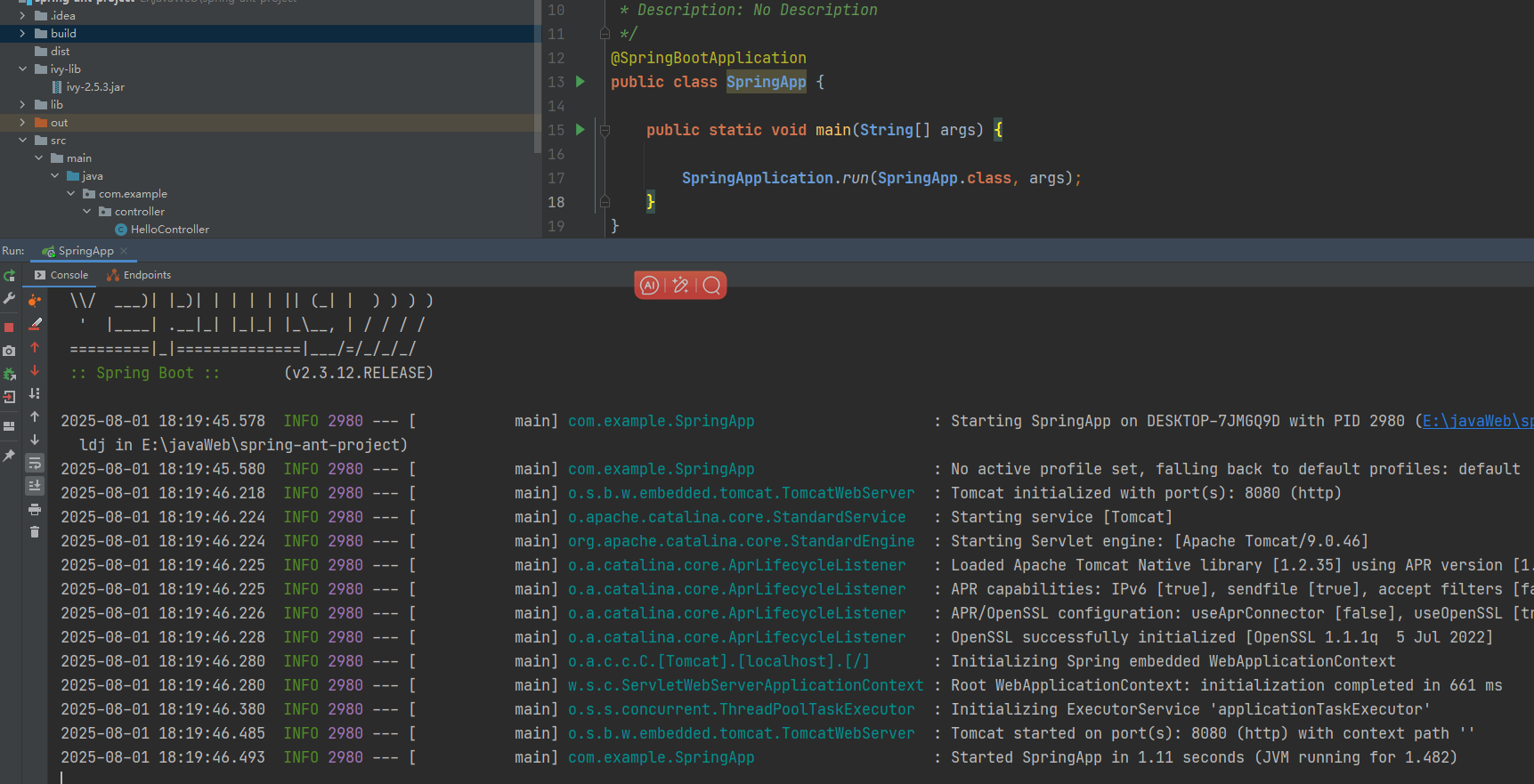
Task: Collapse the ivy-lib folder
Action: (22, 69)
